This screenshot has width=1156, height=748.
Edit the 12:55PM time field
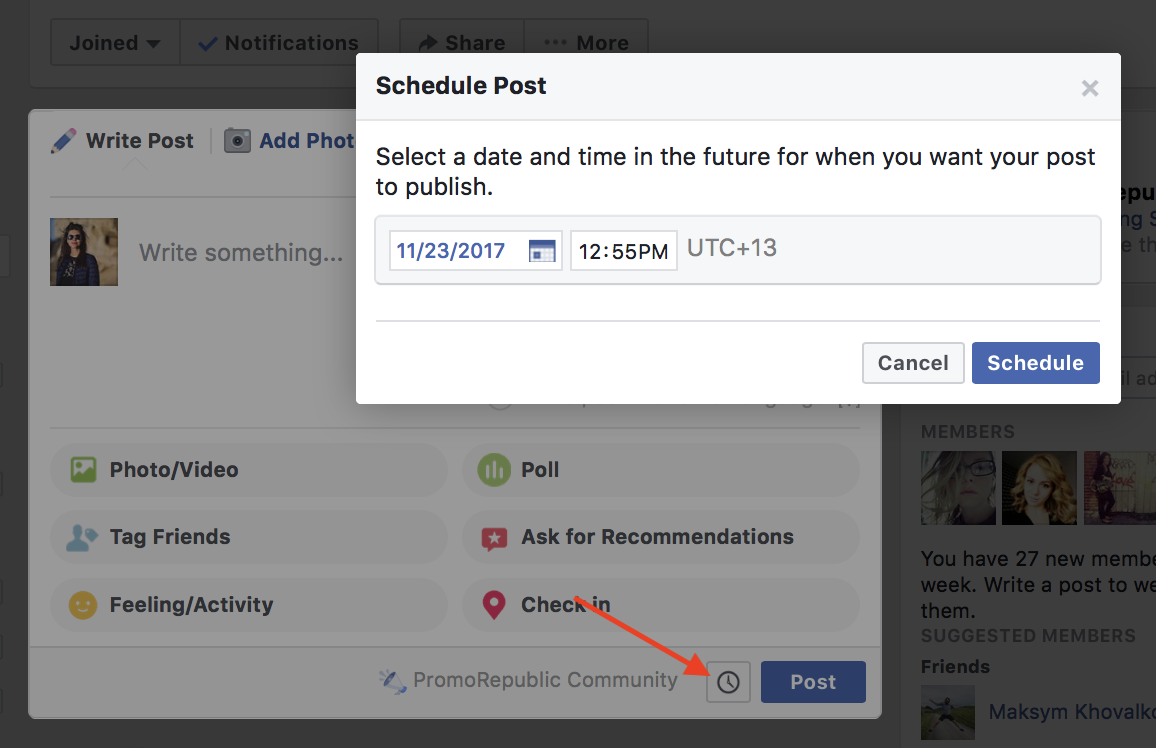coord(624,251)
